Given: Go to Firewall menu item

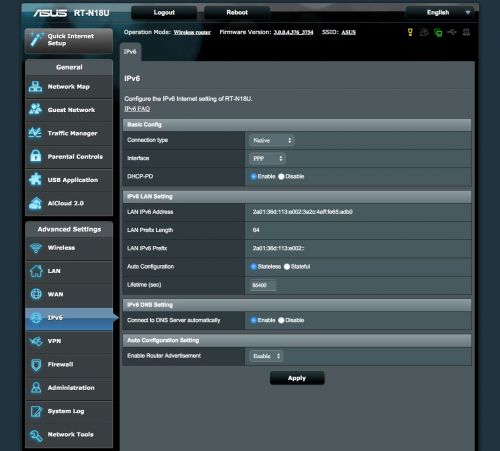Looking at the screenshot, I should pos(69,365).
